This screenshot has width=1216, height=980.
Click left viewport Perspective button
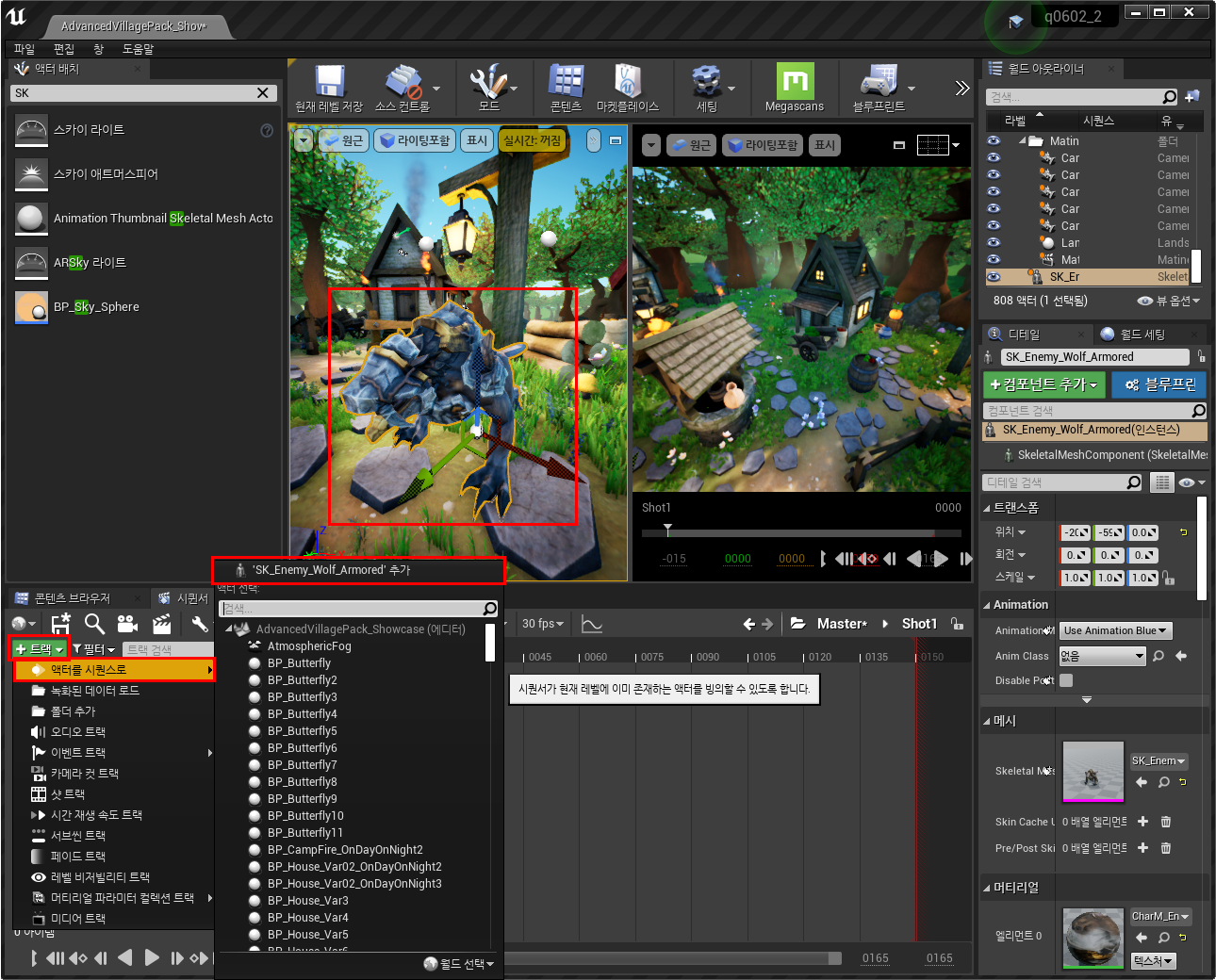pos(343,140)
